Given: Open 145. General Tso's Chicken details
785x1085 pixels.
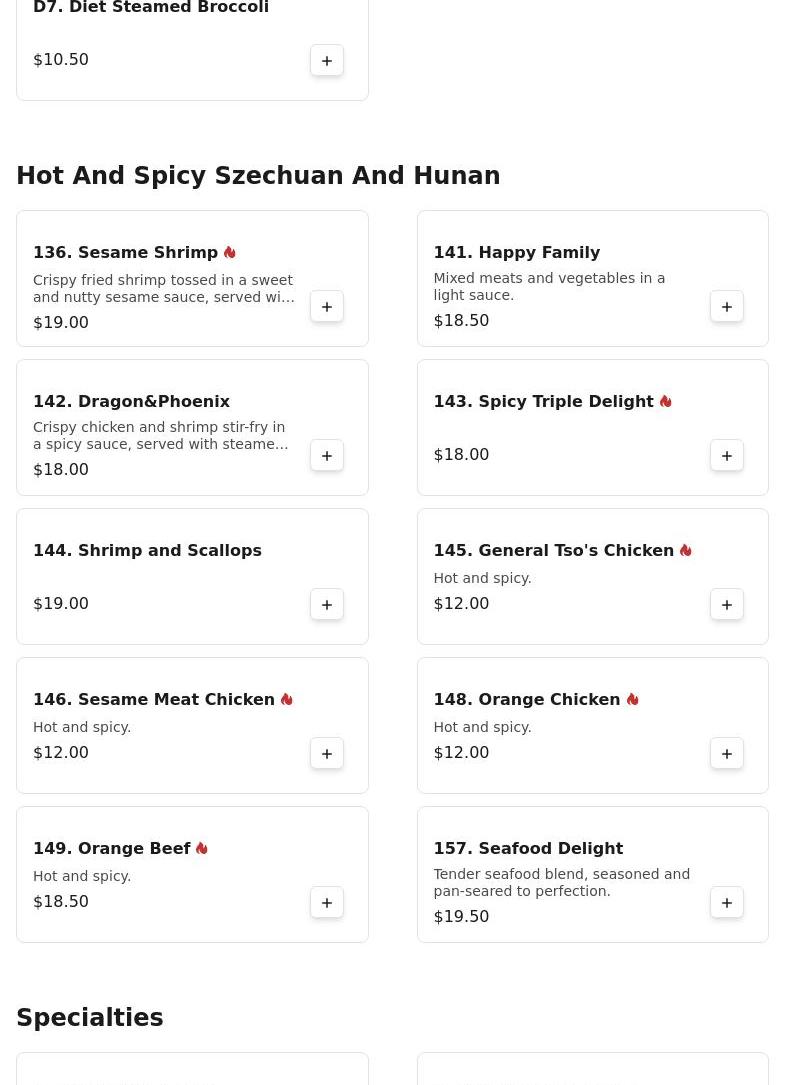Looking at the screenshot, I should pos(553,550).
